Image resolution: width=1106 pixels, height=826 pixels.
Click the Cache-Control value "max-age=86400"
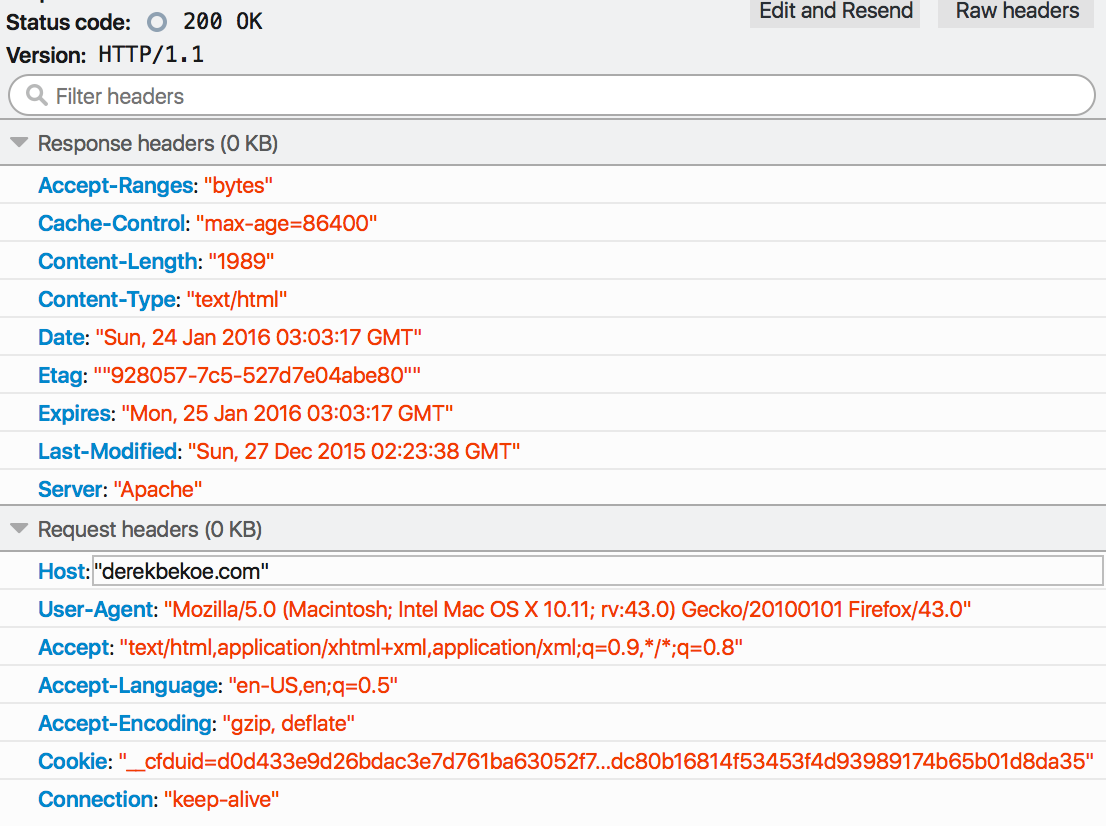tap(286, 224)
